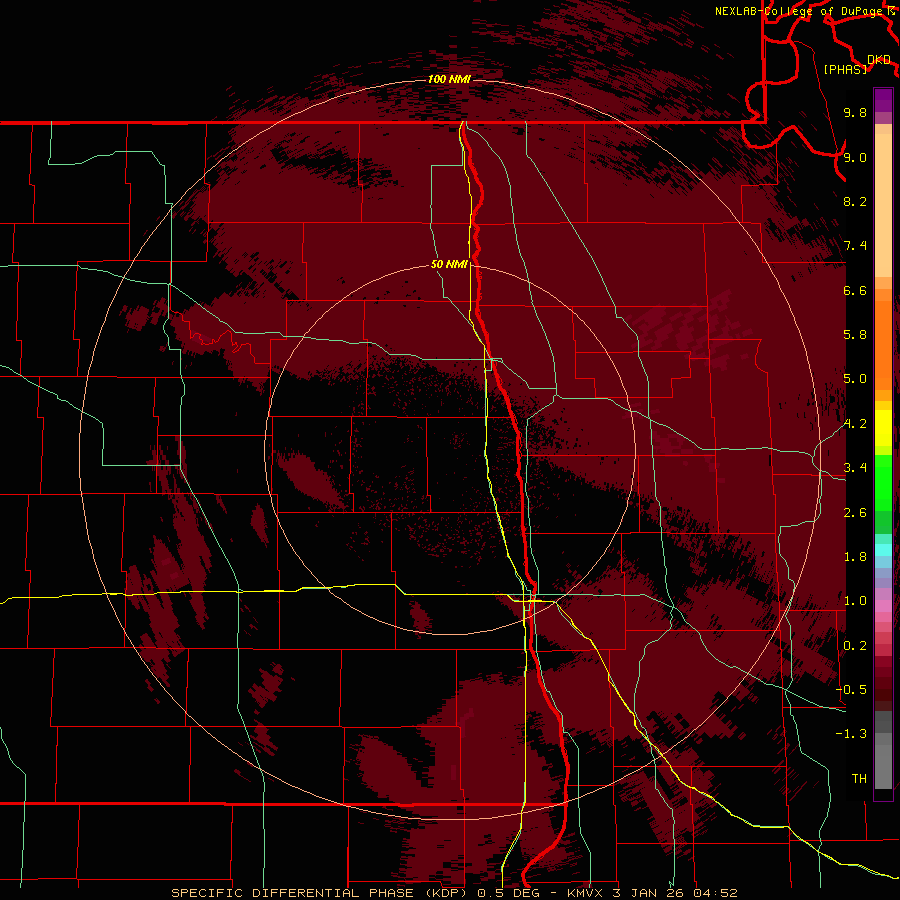Click the -1.3 scale value
900x900 pixels.
pyautogui.click(x=851, y=734)
